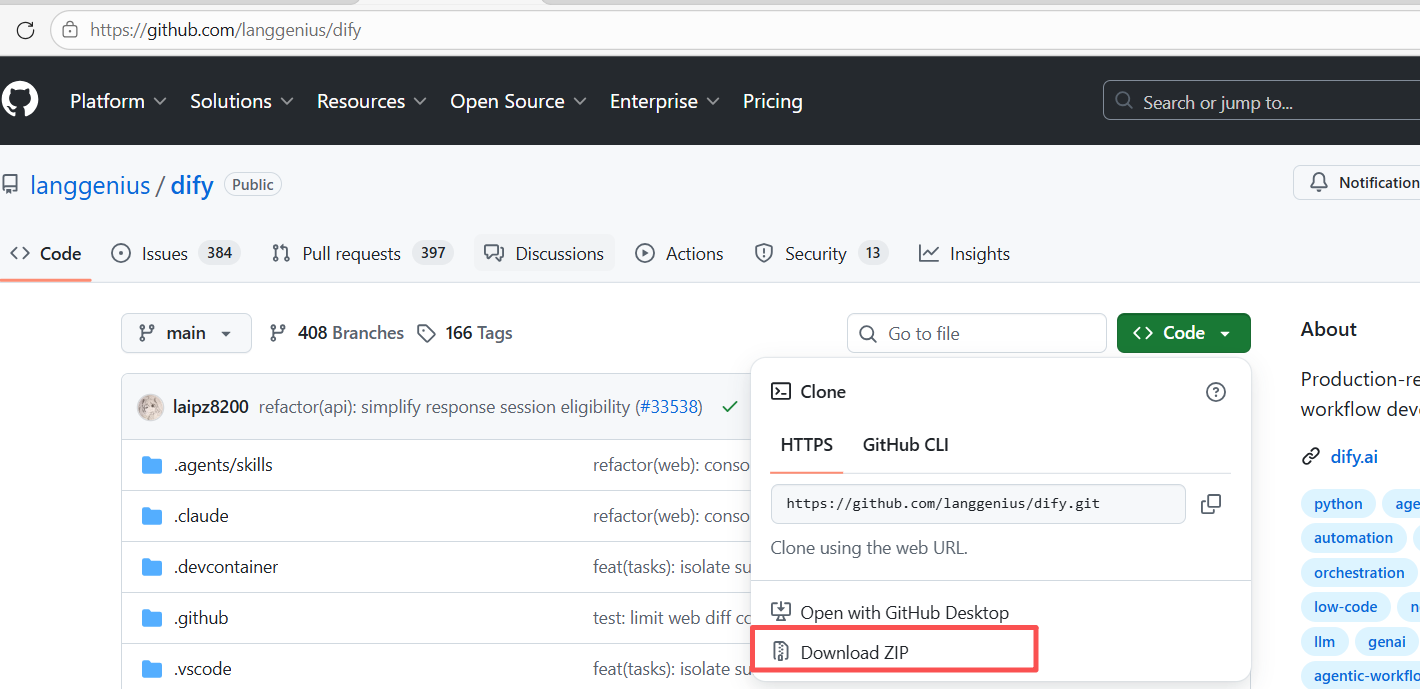Click the Open with GitHub Desktop icon

pos(781,612)
